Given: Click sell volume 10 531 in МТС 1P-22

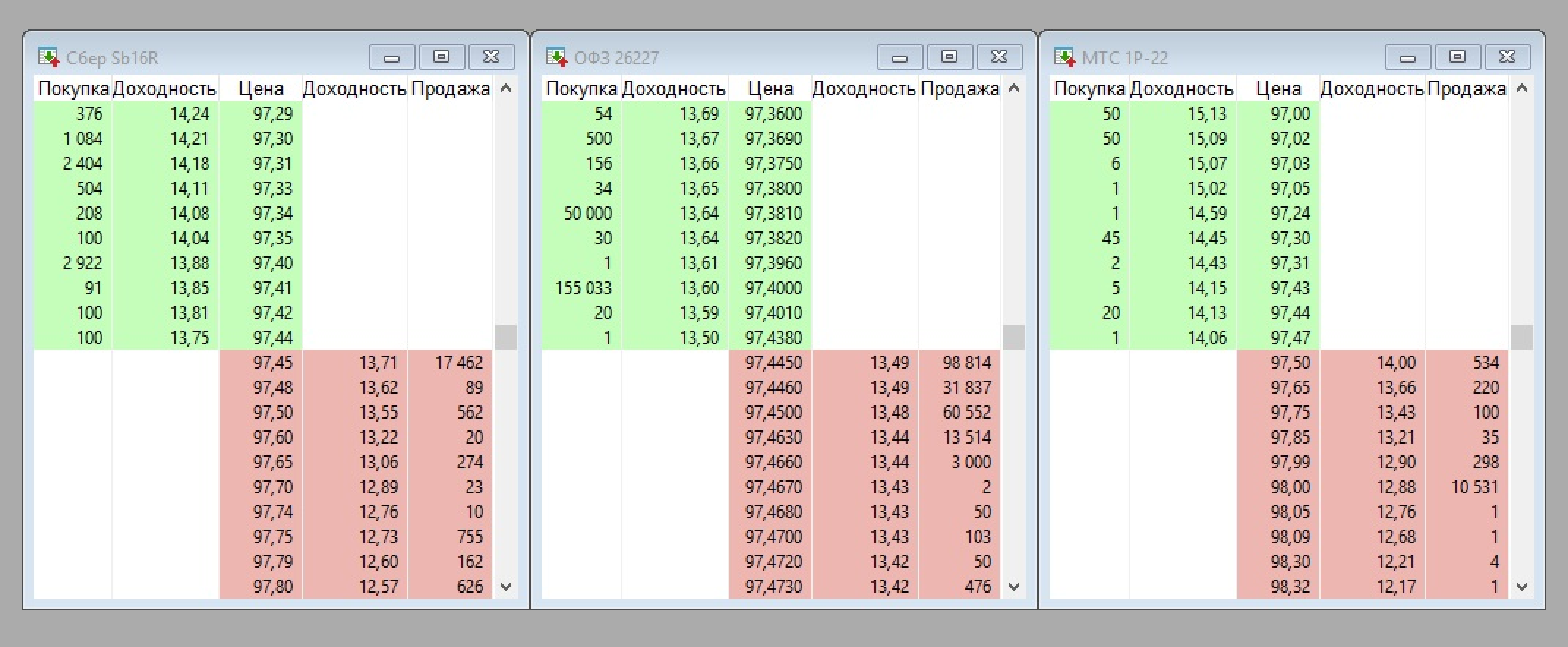Looking at the screenshot, I should (1476, 487).
